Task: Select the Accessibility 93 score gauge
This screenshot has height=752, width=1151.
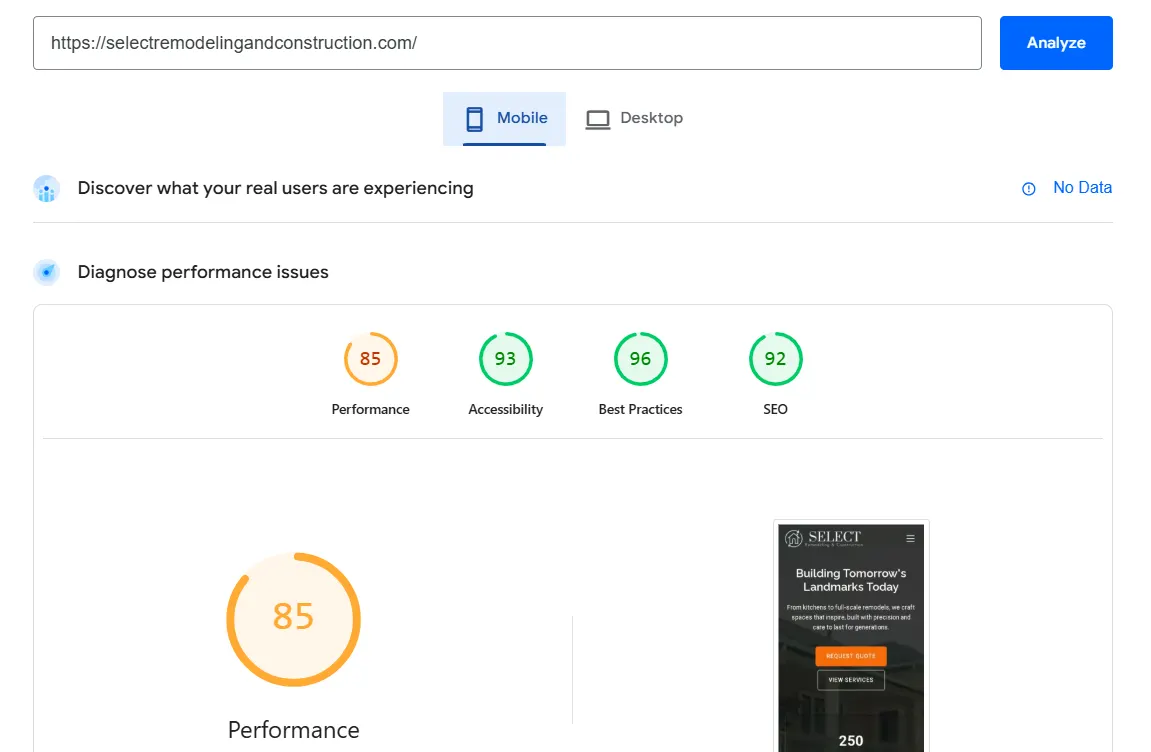Action: [506, 358]
